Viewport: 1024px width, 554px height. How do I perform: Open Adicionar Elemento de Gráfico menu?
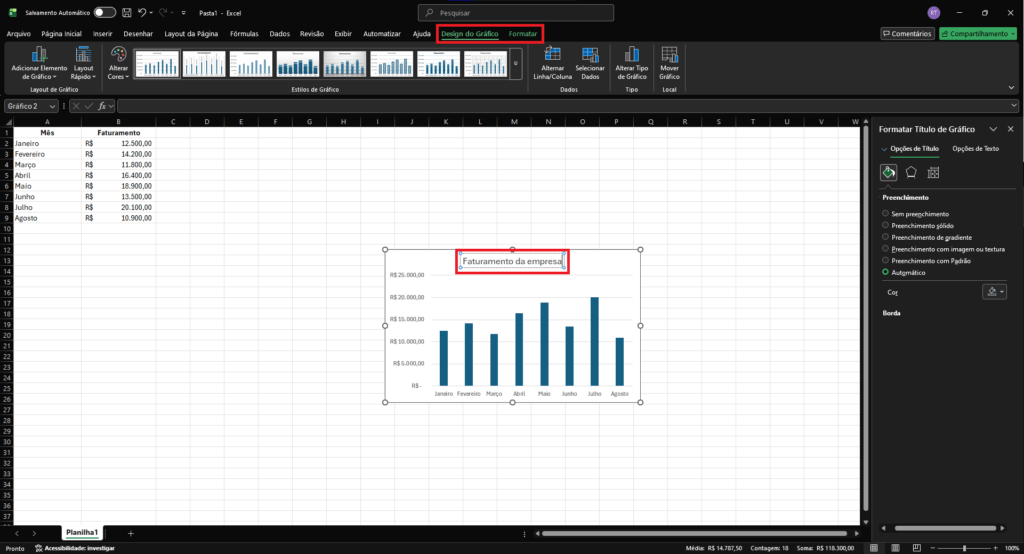click(x=39, y=63)
